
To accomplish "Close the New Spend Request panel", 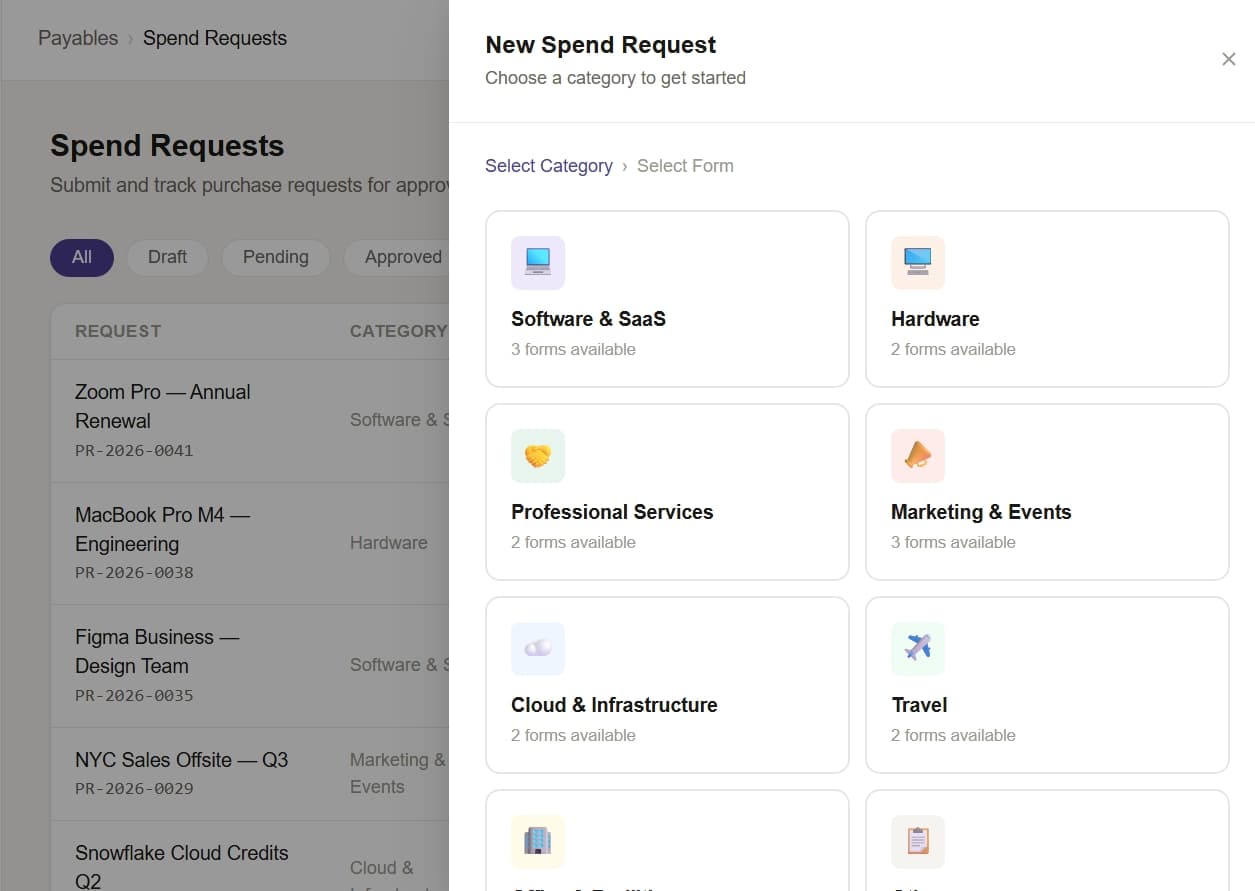I will (1229, 59).
